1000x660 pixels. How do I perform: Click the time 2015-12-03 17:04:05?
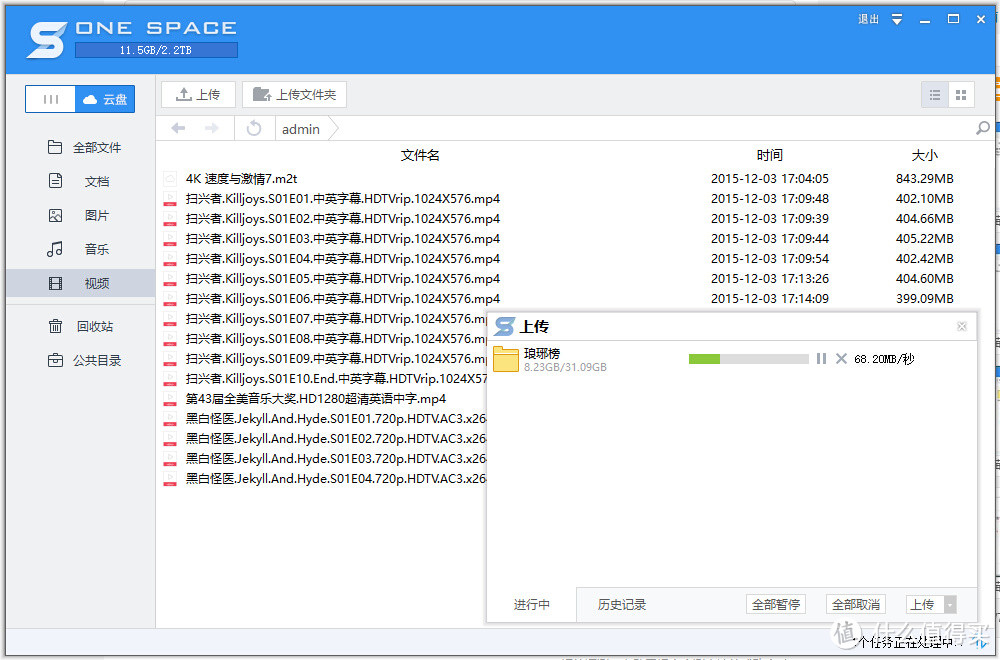coord(770,179)
